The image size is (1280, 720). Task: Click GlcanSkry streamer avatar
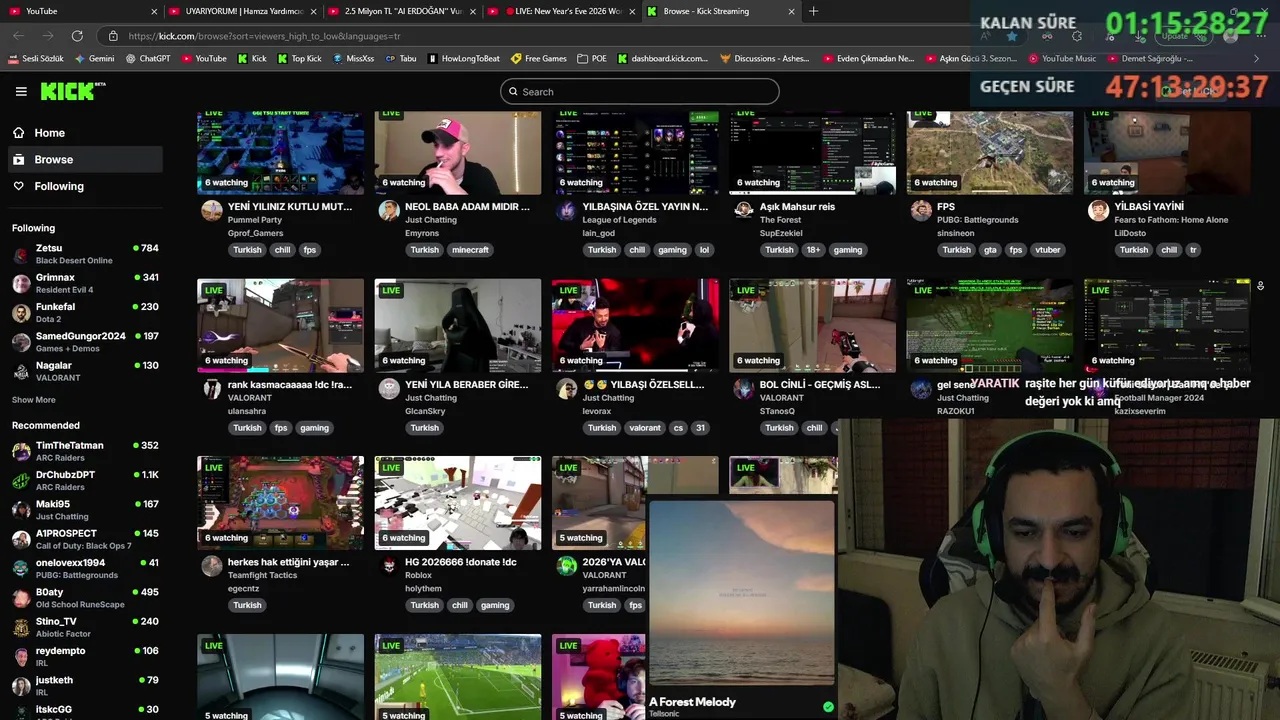pyautogui.click(x=389, y=390)
